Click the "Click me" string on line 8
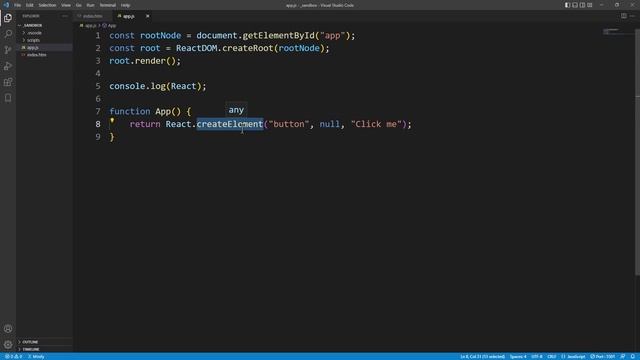 376,124
